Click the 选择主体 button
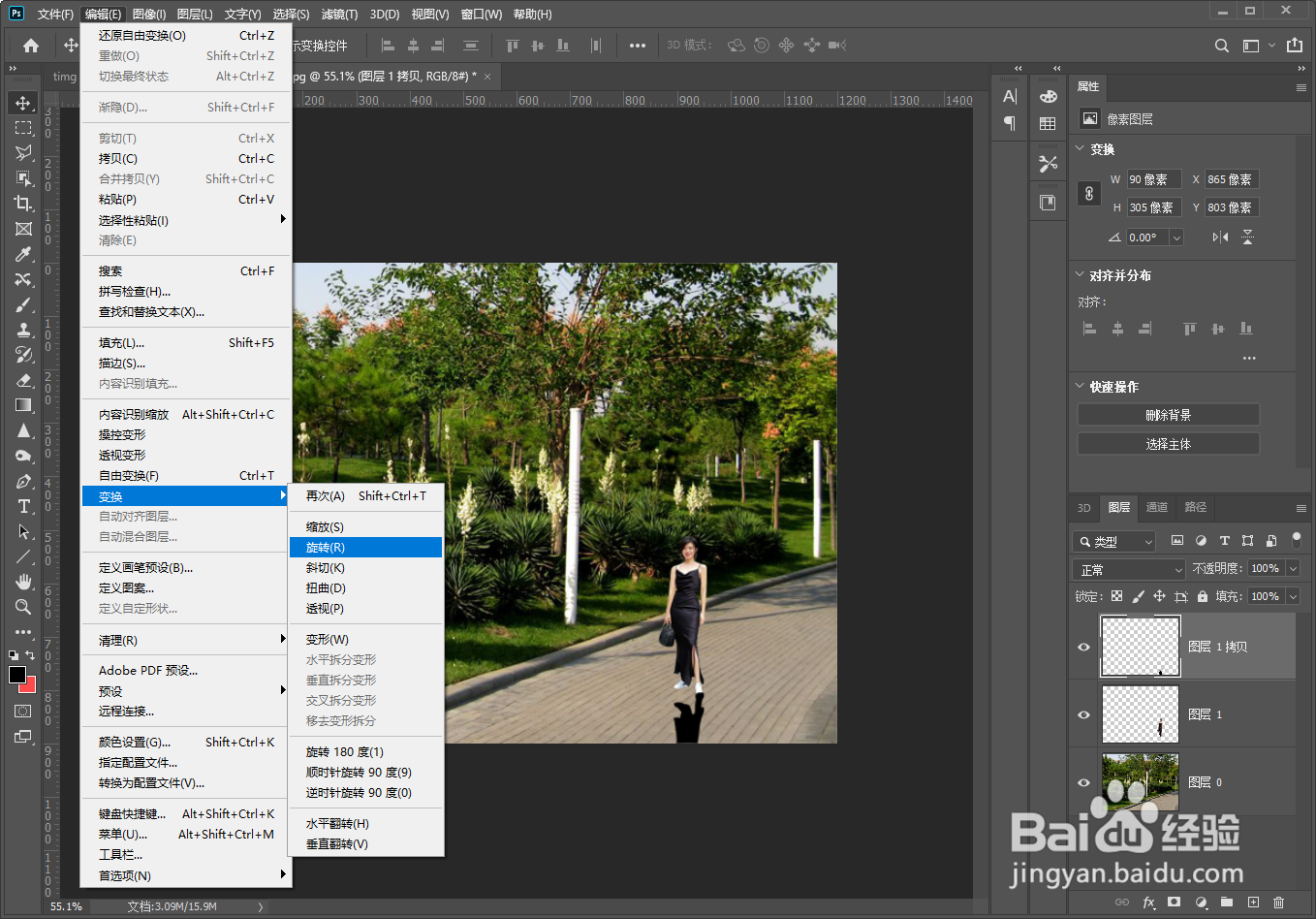This screenshot has height=919, width=1316. [x=1169, y=444]
